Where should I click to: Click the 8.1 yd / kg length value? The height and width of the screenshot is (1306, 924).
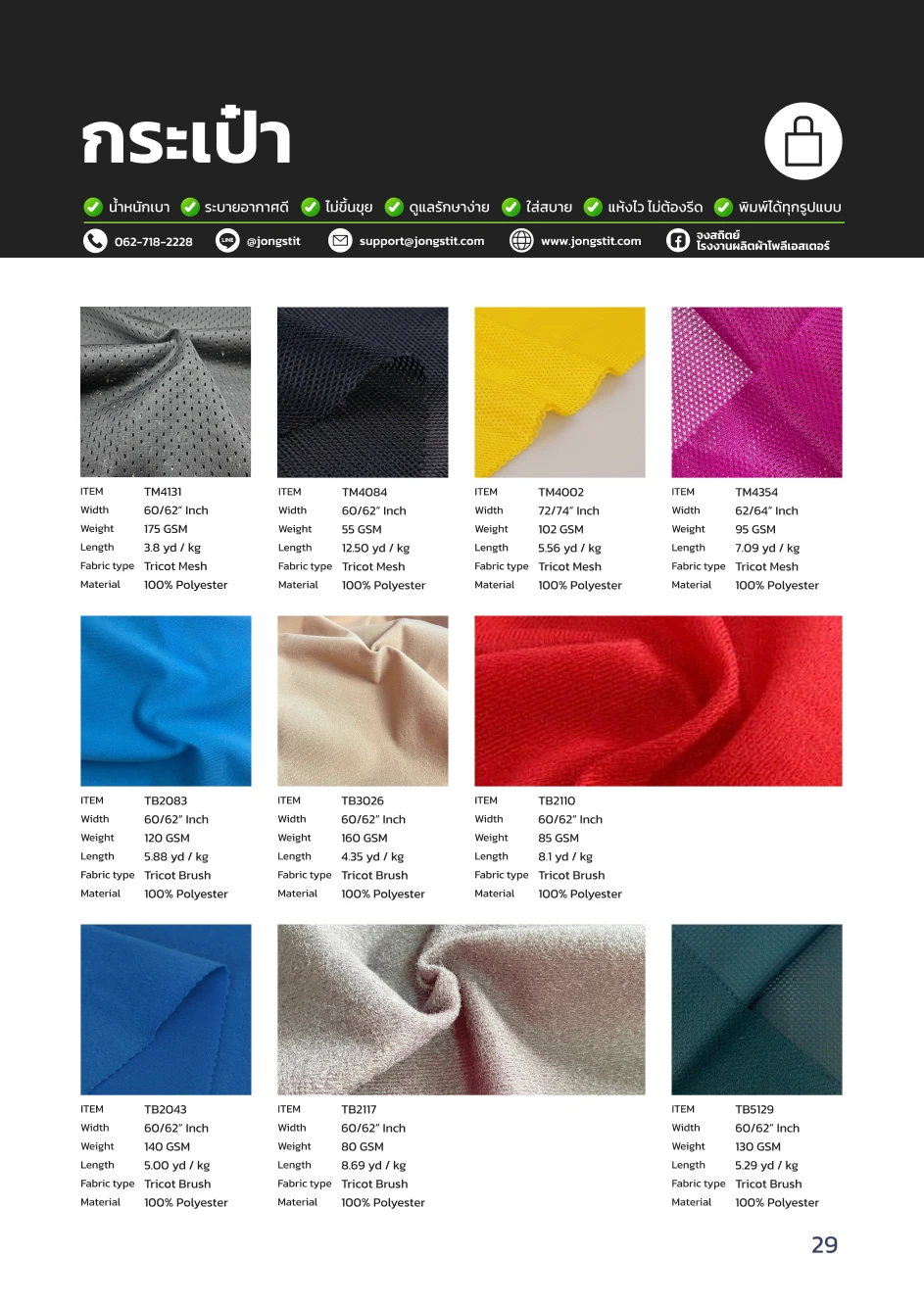(x=565, y=856)
